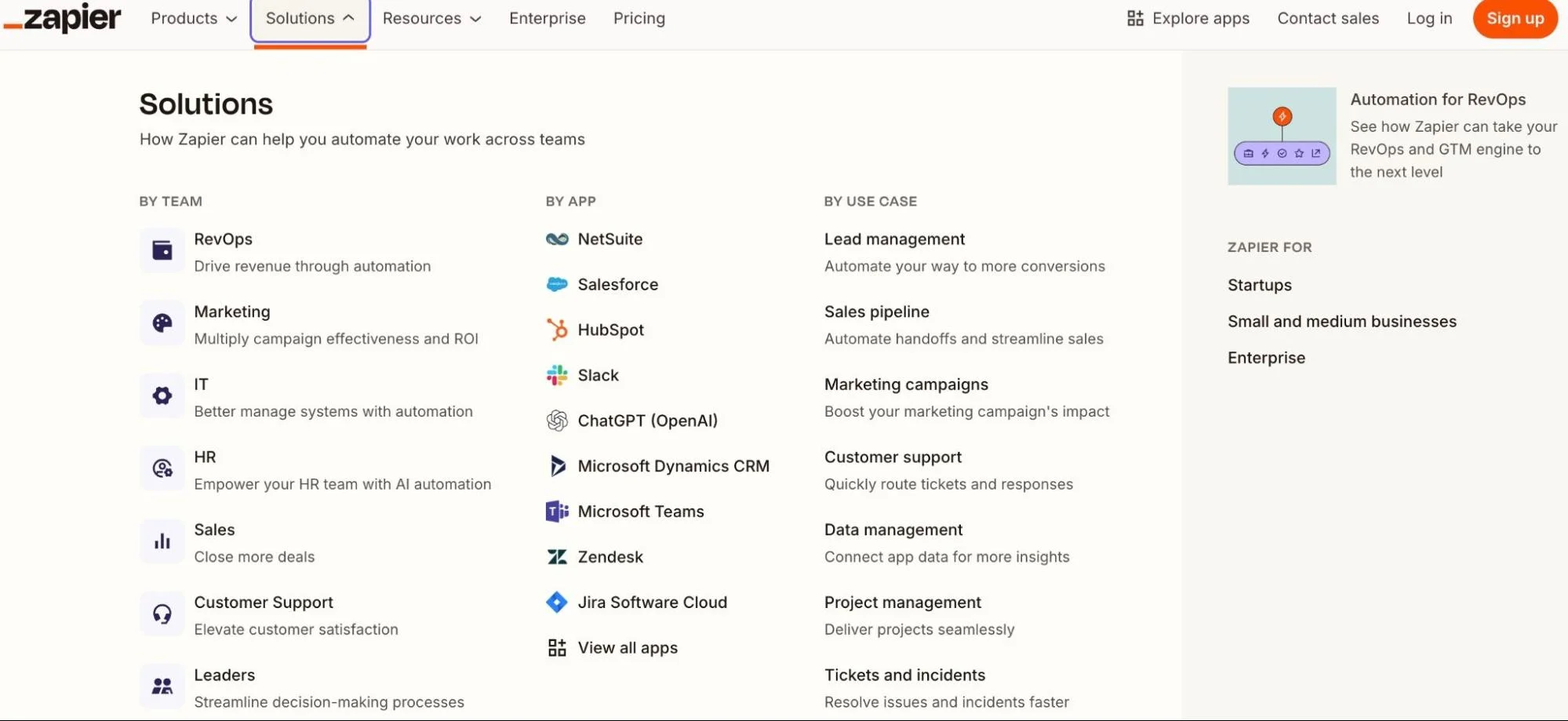
Task: Select Slack app link
Action: click(598, 375)
